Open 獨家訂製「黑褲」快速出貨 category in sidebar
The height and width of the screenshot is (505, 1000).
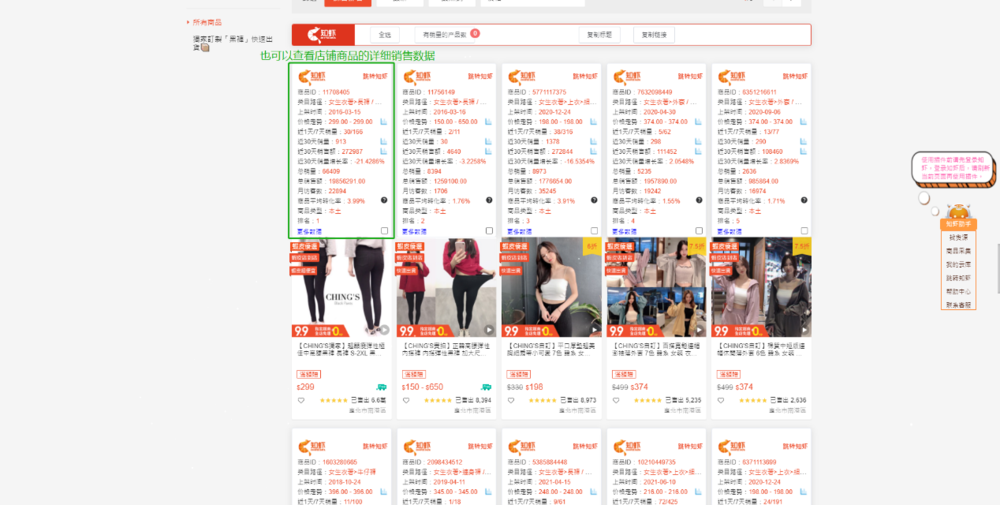[233, 43]
